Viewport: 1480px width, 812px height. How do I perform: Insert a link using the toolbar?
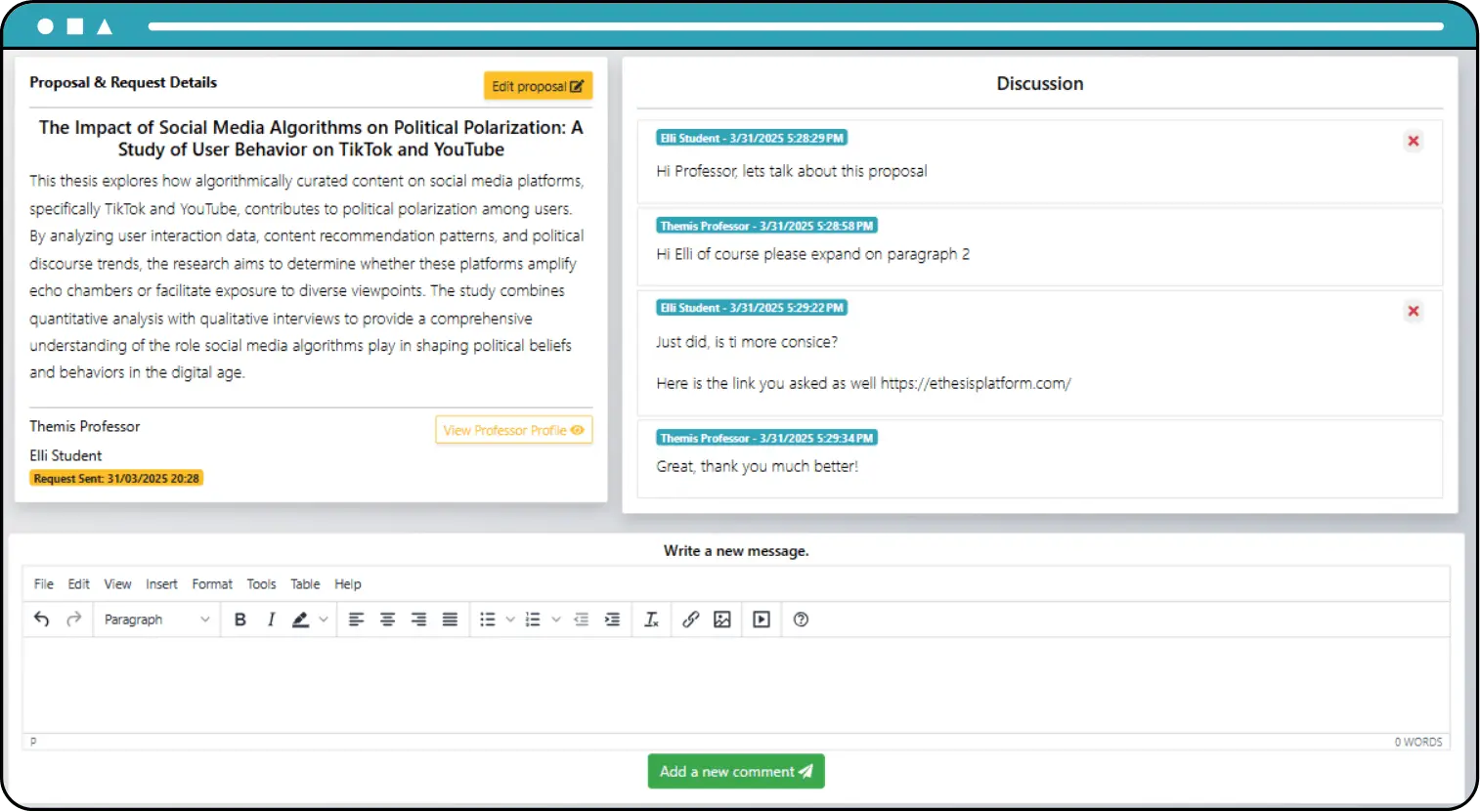(x=690, y=620)
